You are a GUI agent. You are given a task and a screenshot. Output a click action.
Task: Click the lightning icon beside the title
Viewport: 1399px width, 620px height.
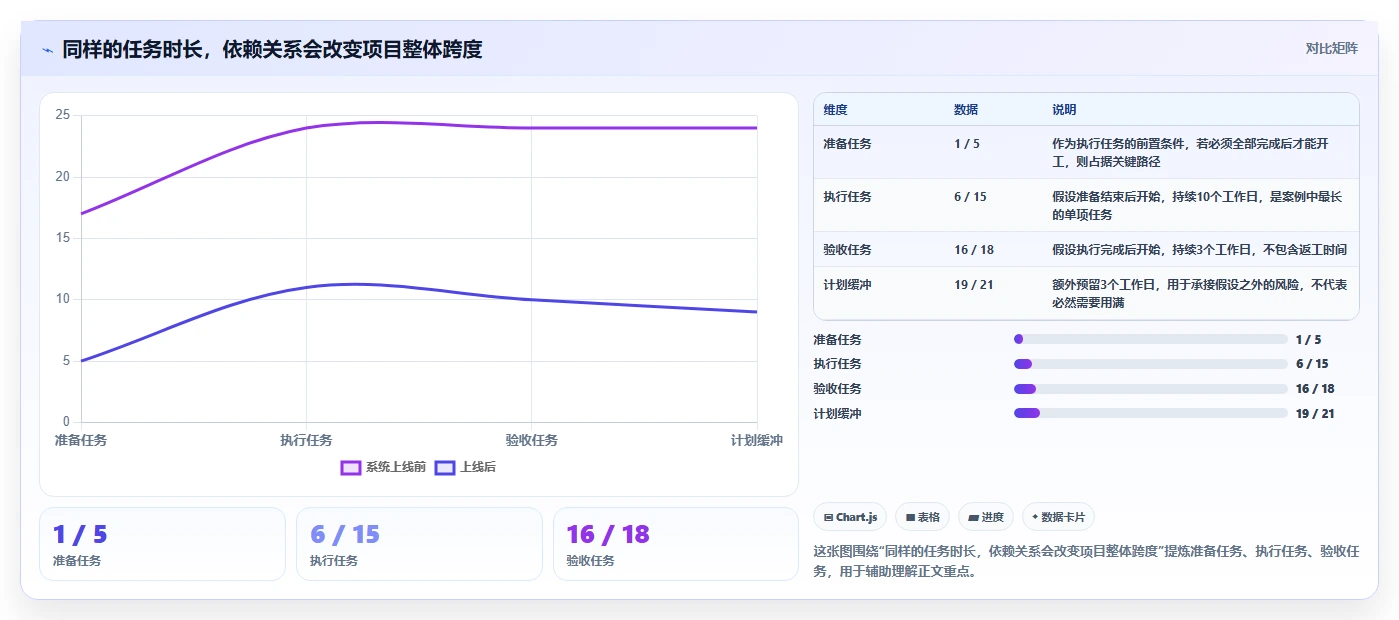(48, 50)
